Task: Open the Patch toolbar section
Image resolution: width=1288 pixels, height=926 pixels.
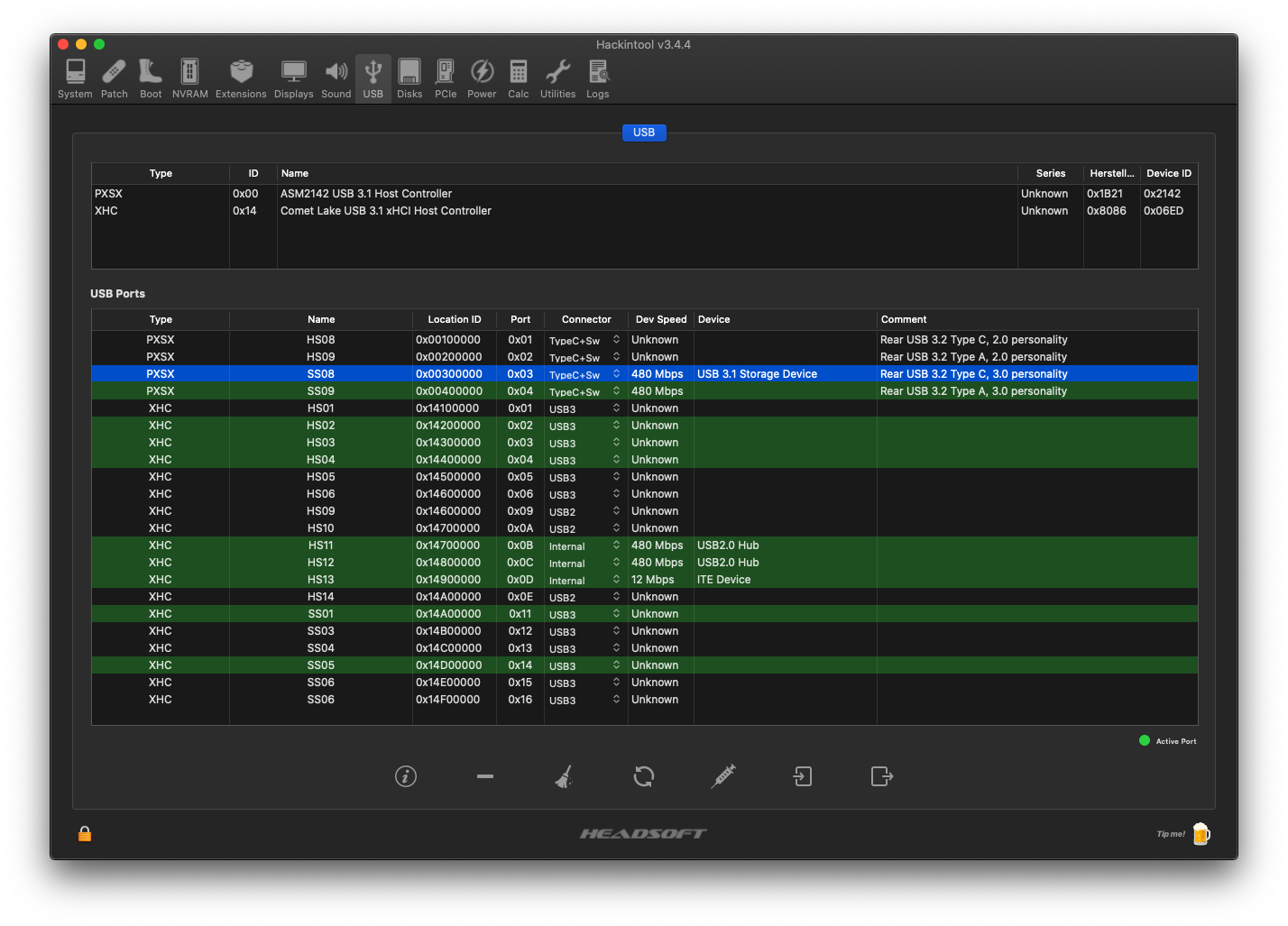Action: 114,78
